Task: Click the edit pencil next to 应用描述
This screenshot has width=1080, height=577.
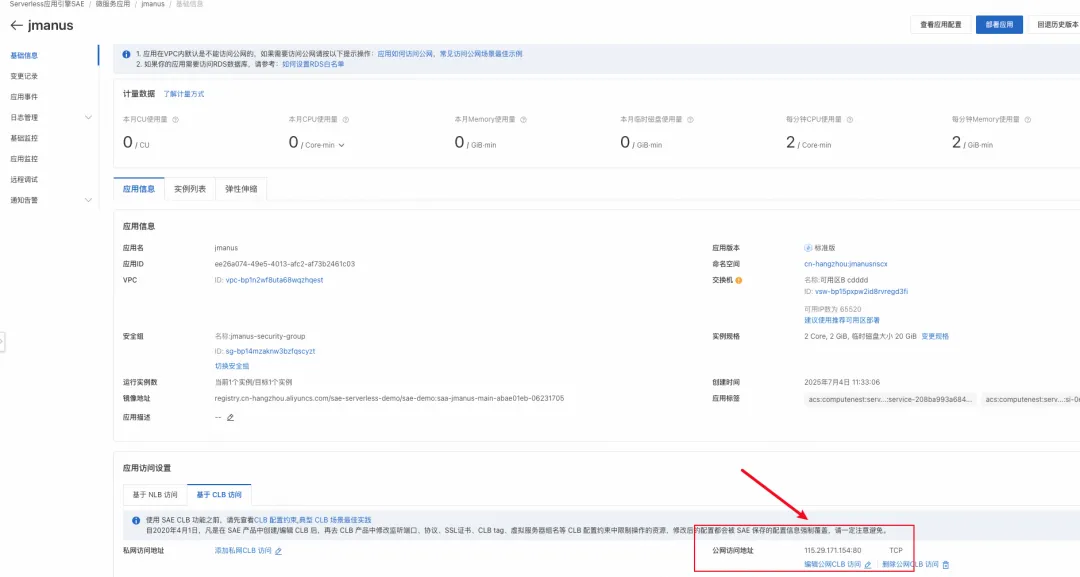Action: 230,417
